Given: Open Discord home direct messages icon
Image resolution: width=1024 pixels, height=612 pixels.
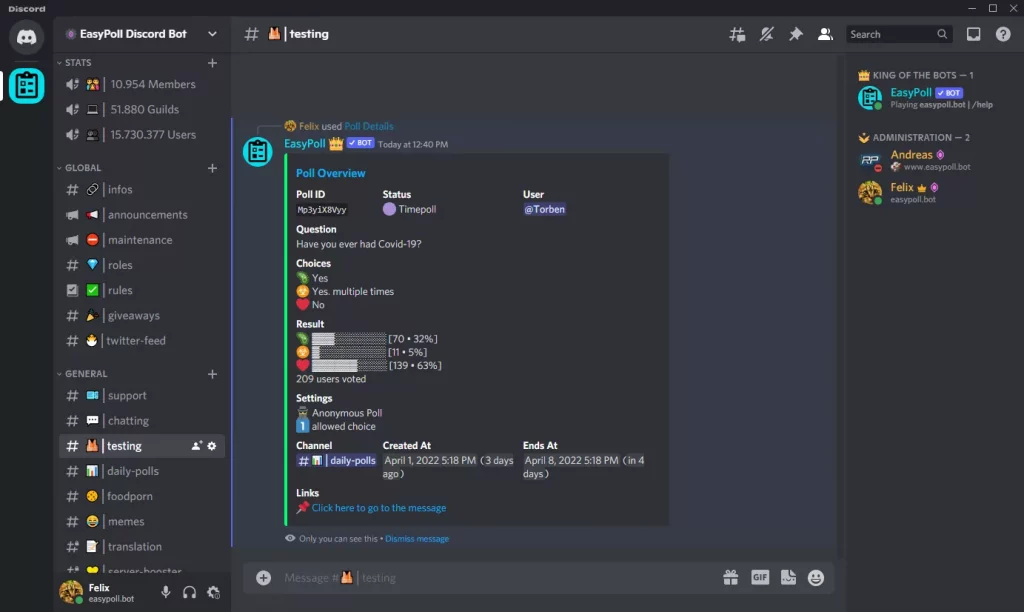Looking at the screenshot, I should [26, 37].
